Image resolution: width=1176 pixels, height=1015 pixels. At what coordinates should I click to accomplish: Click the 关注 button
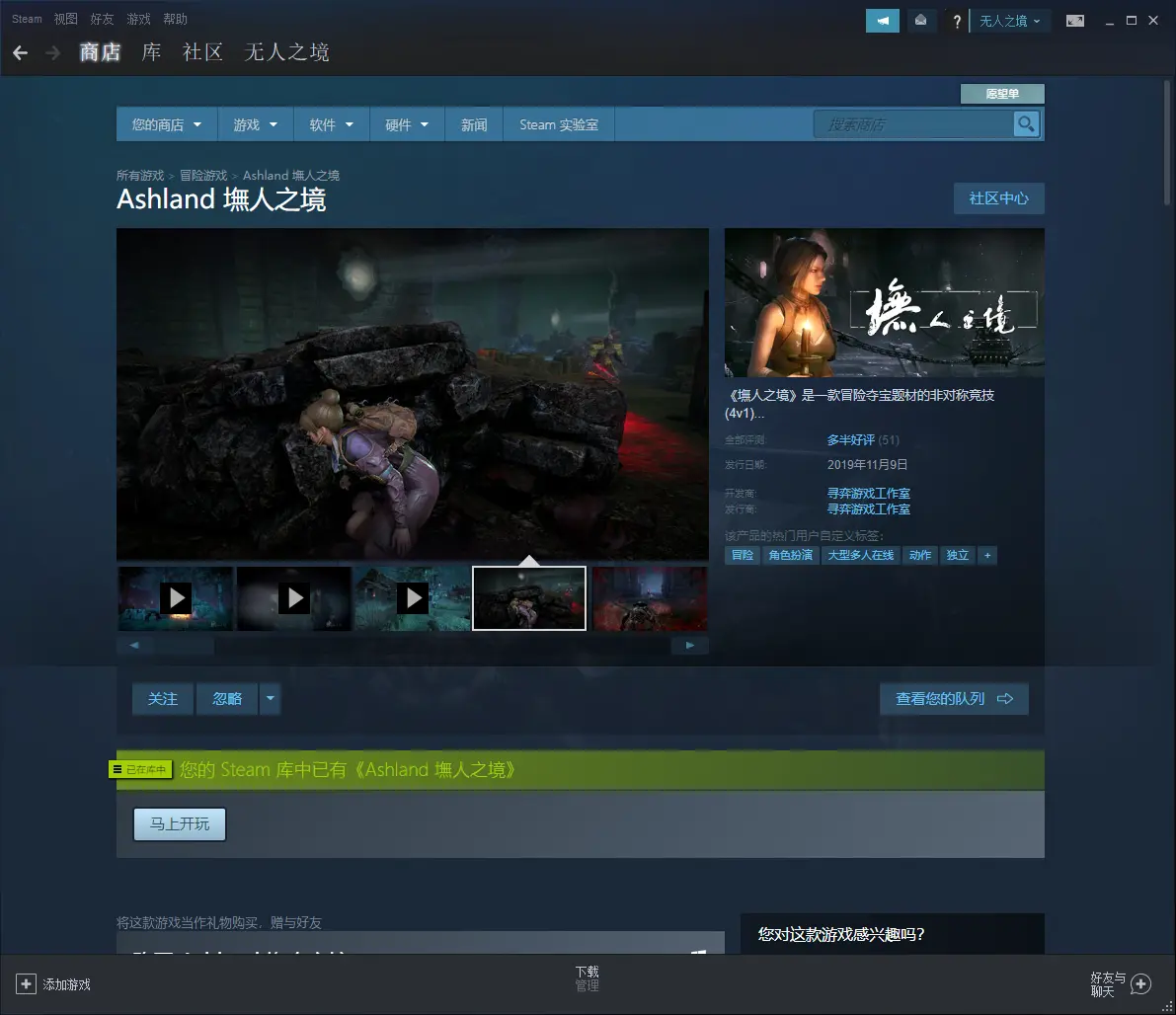click(163, 698)
